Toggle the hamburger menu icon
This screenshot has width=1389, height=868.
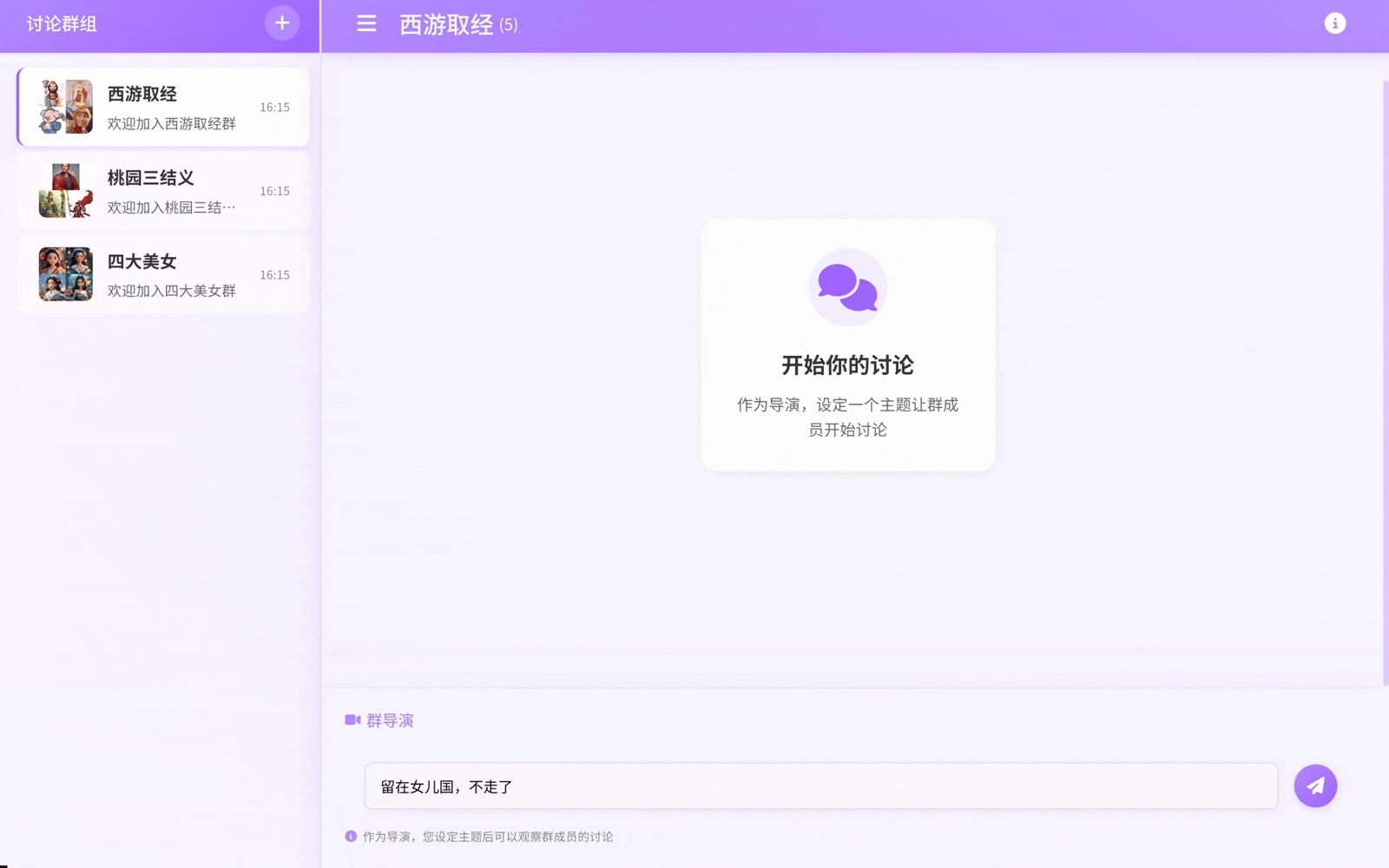click(366, 24)
